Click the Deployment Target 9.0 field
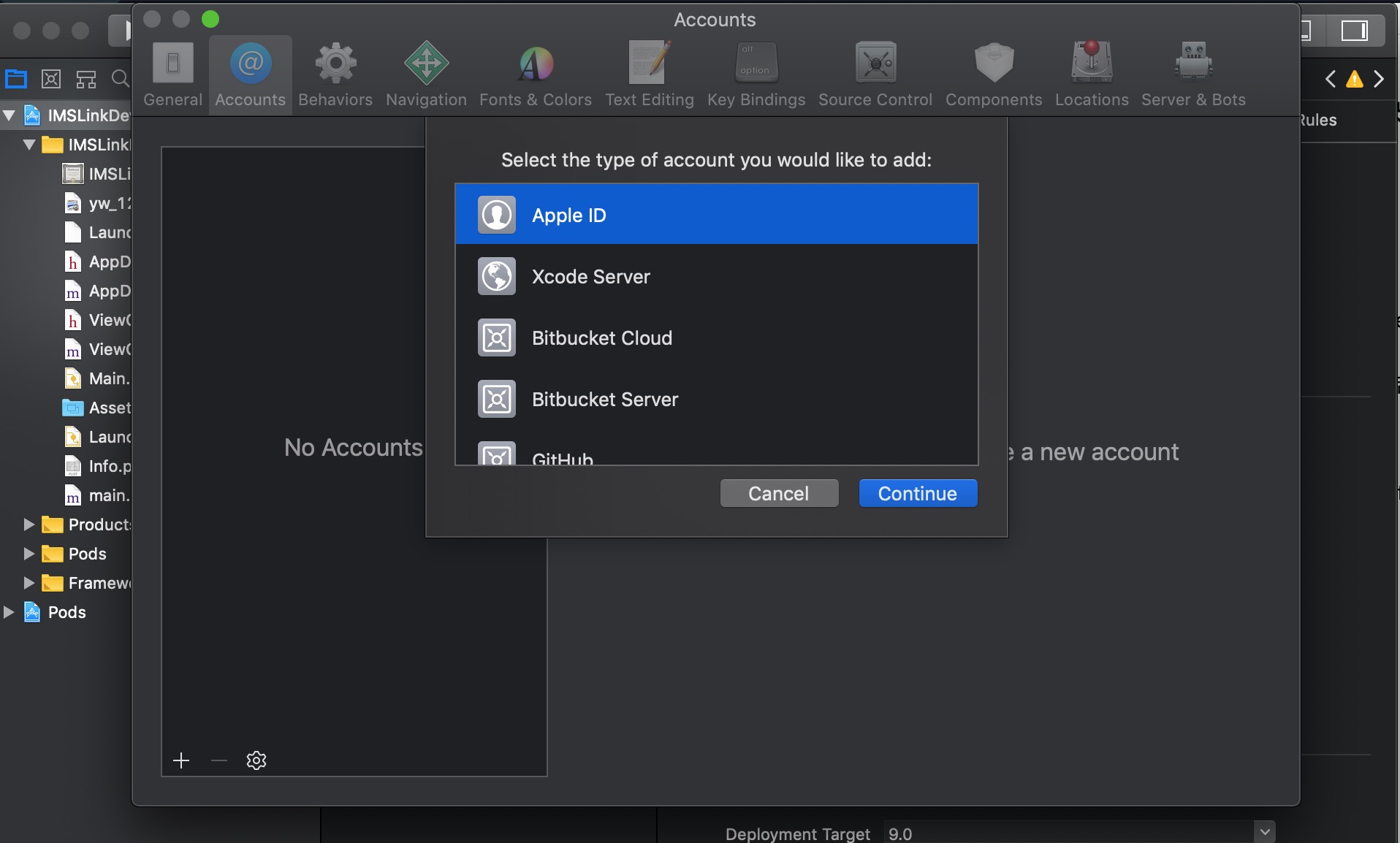1400x843 pixels. (x=1070, y=833)
